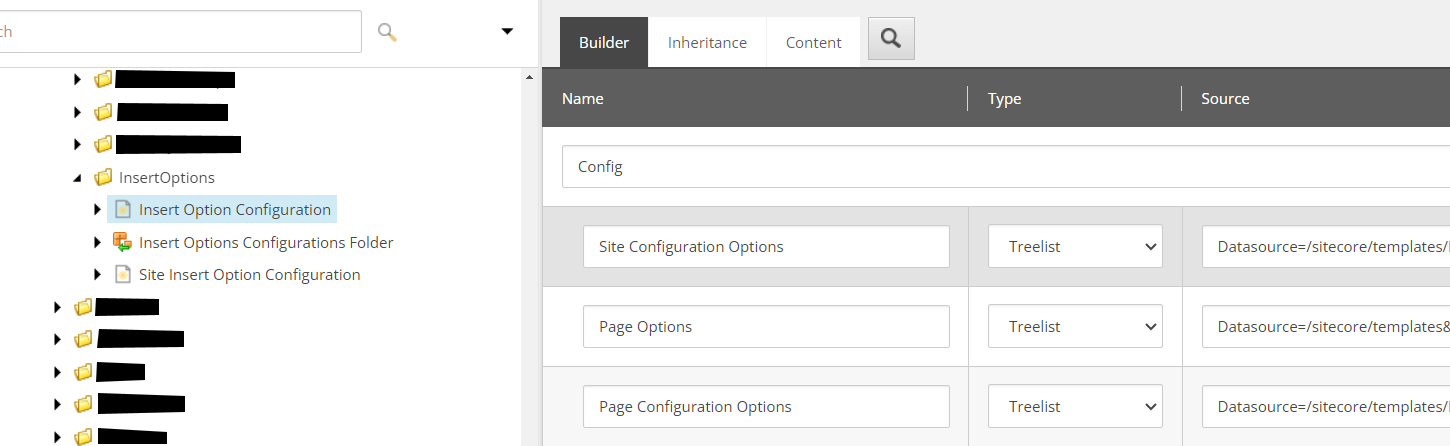Select the Builder tab

pos(604,42)
